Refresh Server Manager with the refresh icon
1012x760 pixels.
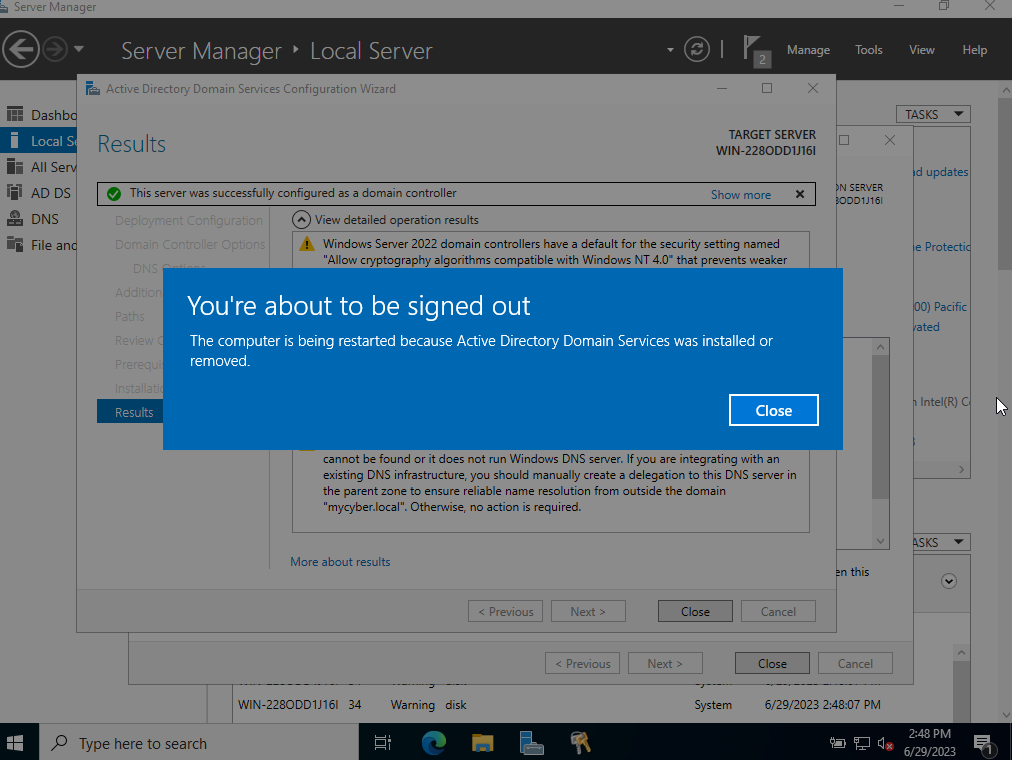[x=696, y=50]
